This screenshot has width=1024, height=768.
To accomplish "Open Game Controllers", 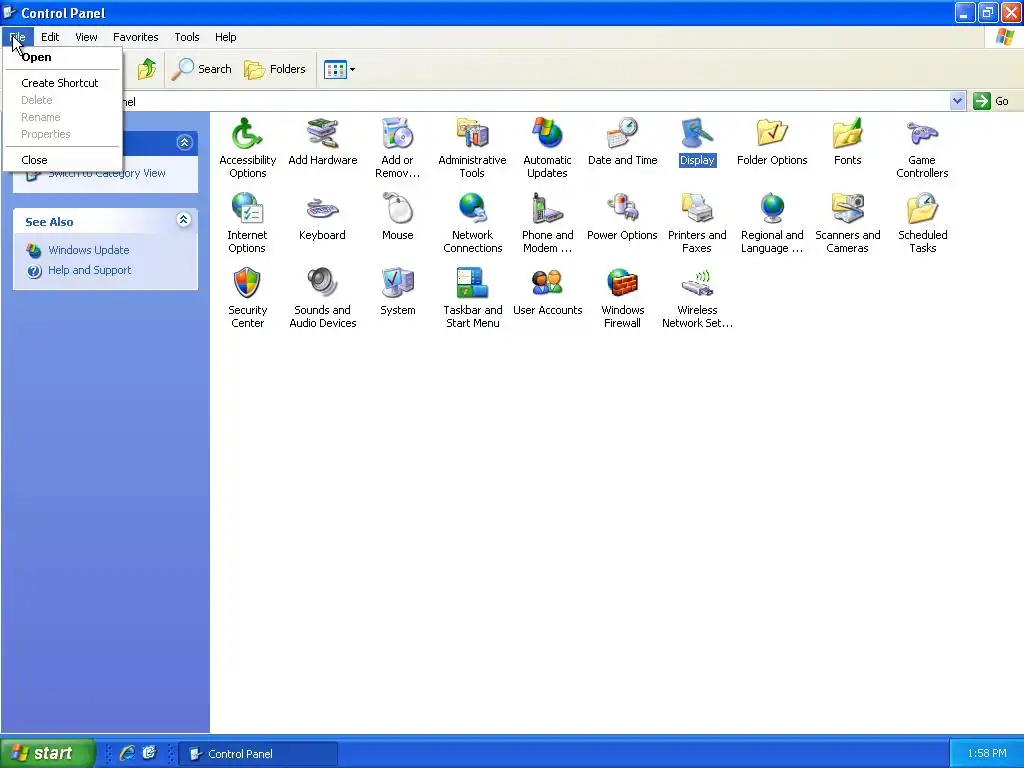I will point(922,148).
